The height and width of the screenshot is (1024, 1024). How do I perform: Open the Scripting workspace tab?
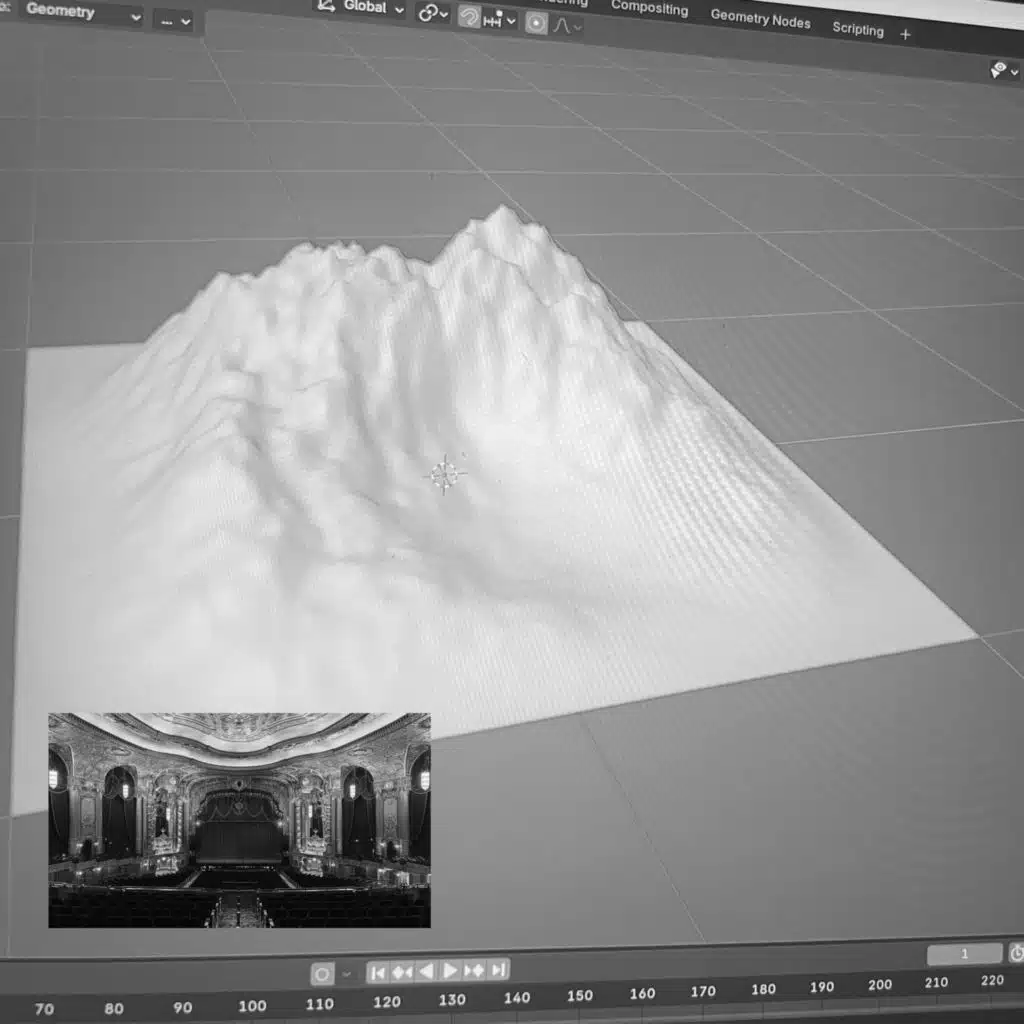pyautogui.click(x=857, y=29)
